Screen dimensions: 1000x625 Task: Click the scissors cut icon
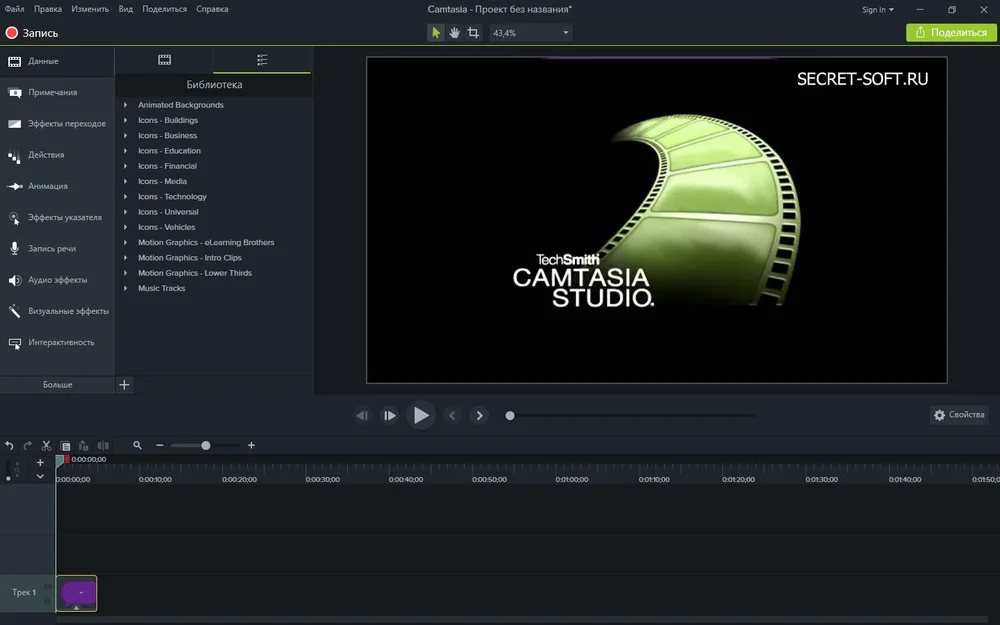(46, 445)
